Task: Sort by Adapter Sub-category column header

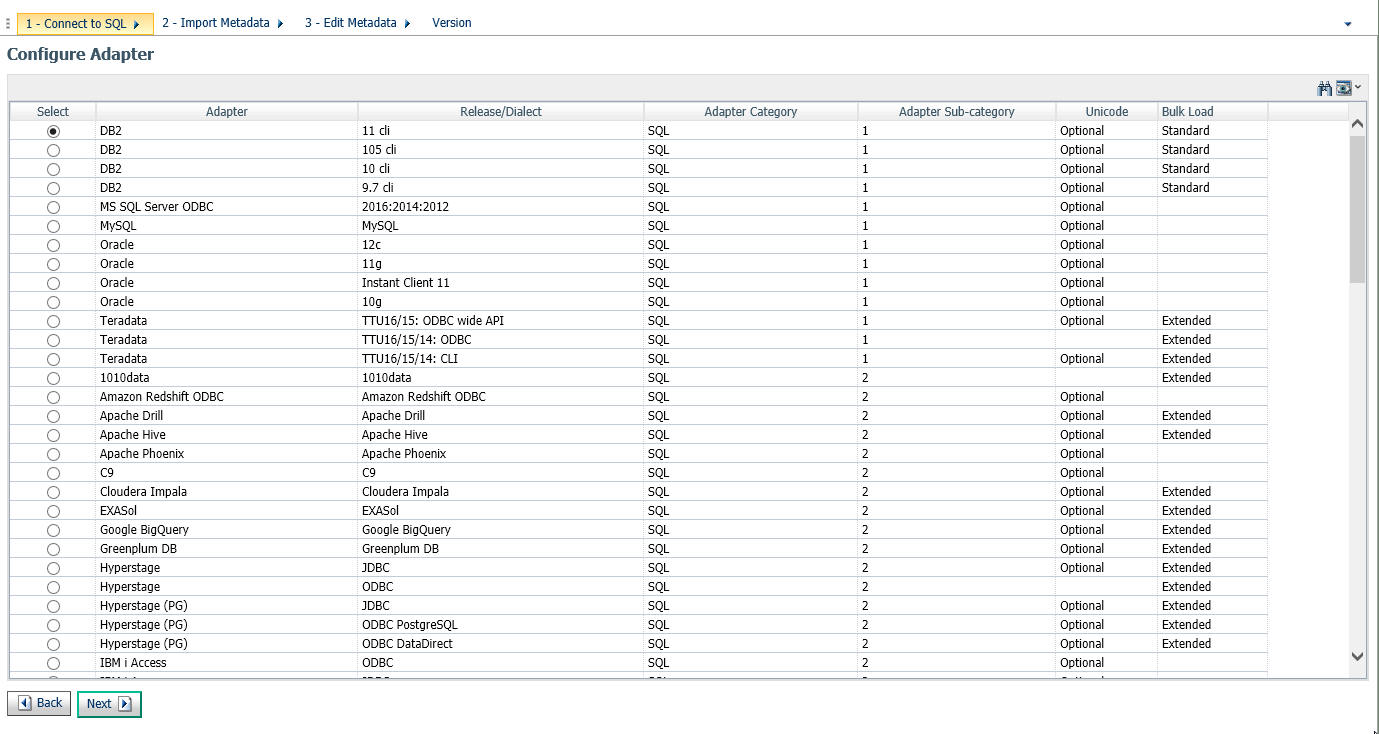Action: (957, 112)
